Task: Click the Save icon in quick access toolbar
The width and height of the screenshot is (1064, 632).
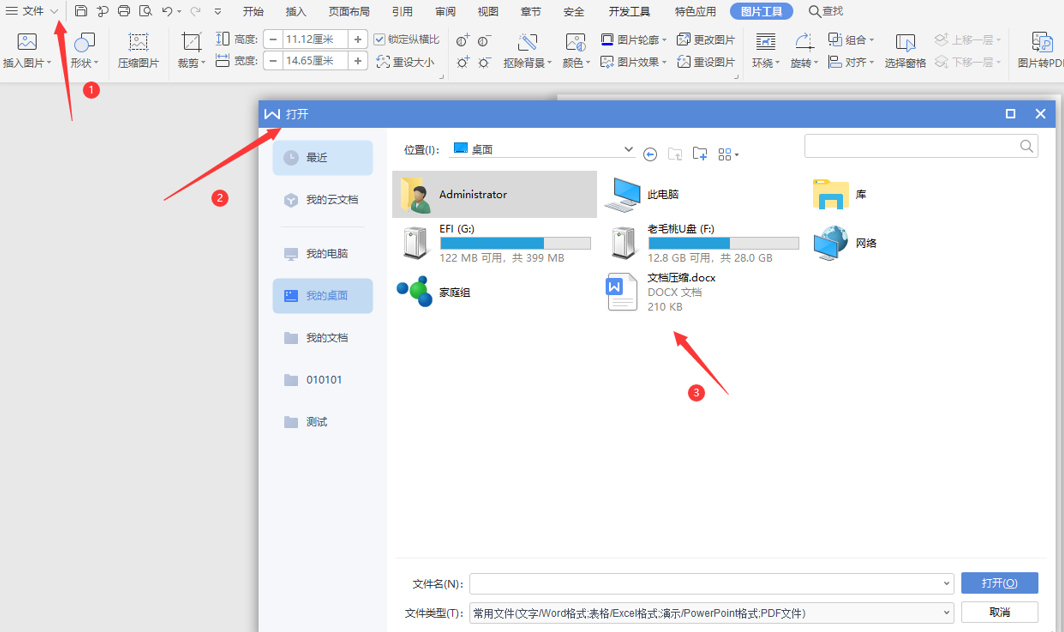Action: coord(81,11)
